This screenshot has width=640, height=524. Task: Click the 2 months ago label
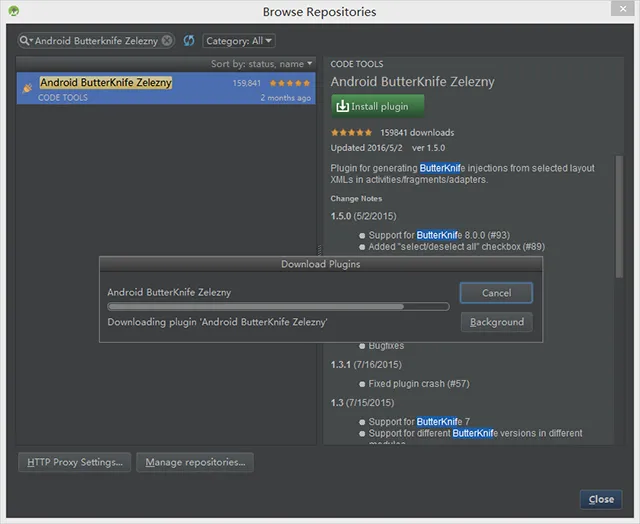285,98
